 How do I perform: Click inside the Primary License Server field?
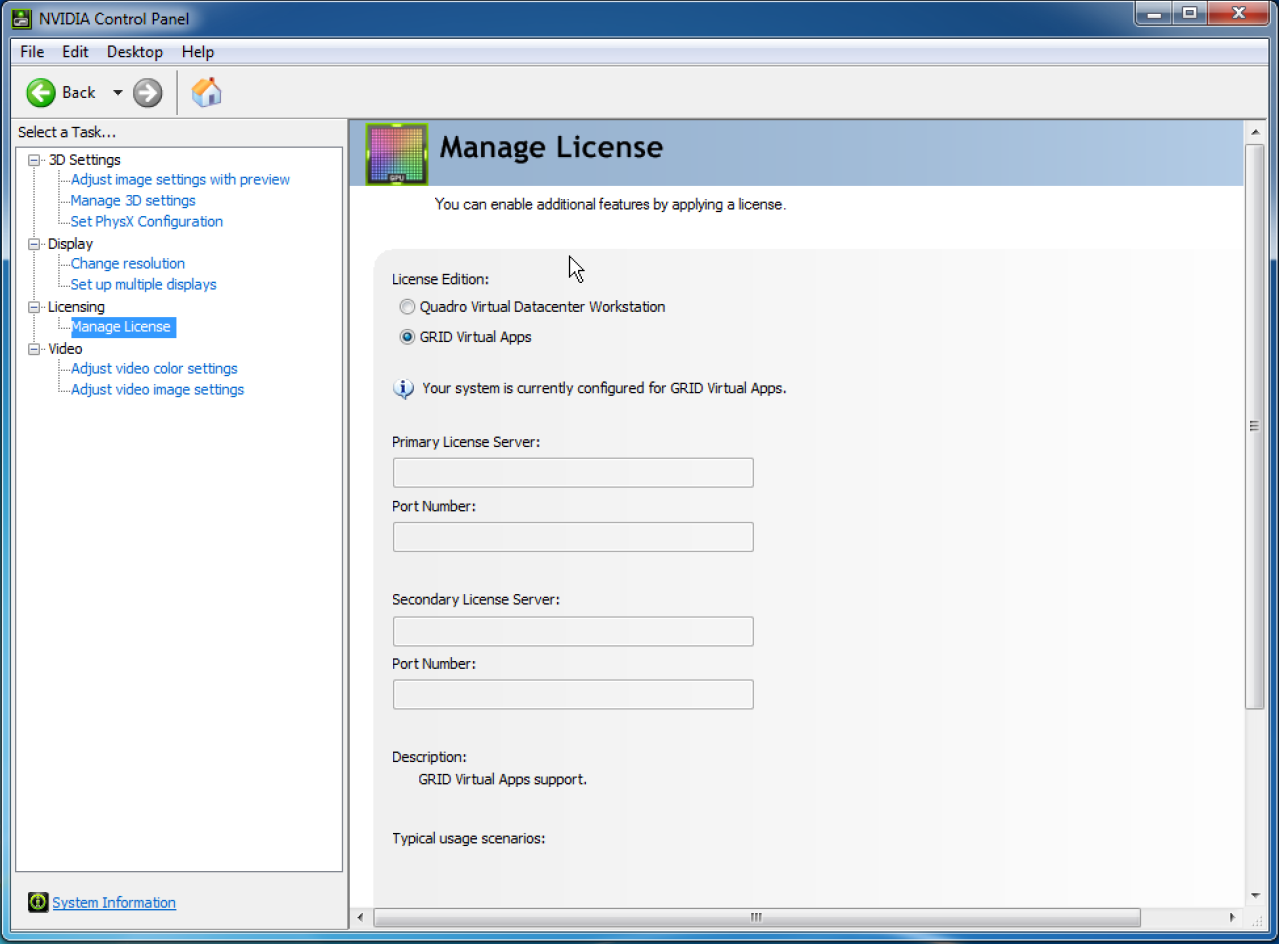[572, 472]
